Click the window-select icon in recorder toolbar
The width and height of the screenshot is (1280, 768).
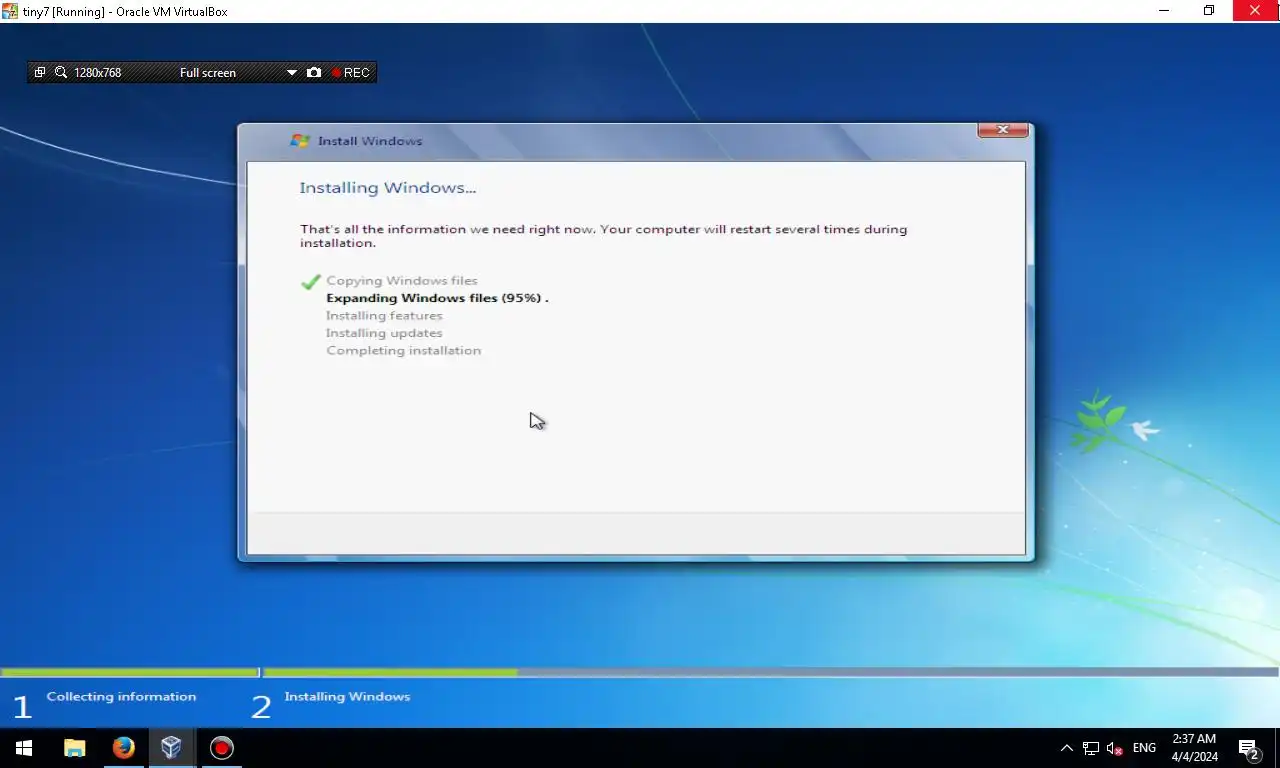[40, 73]
